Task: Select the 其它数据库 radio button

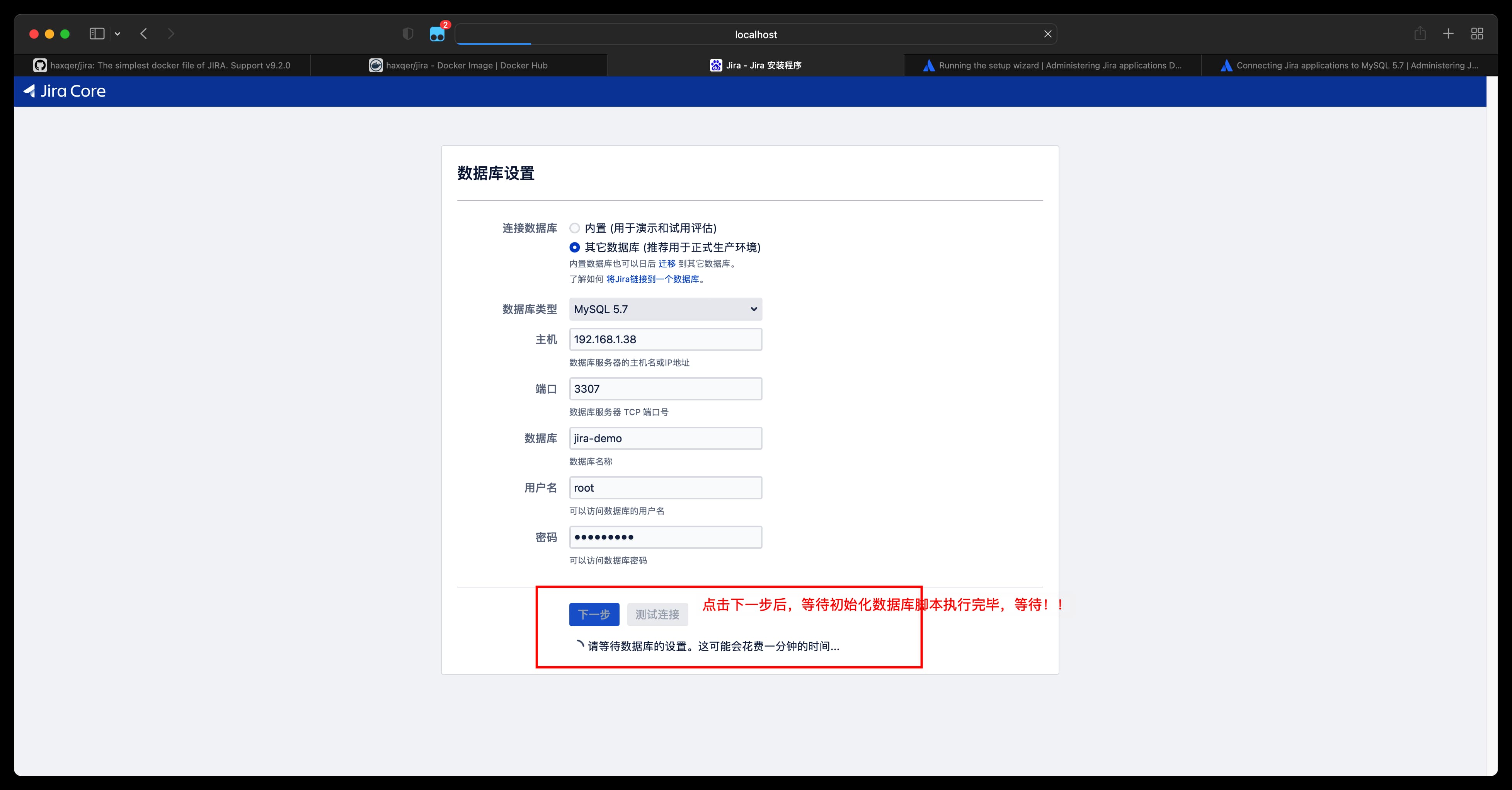Action: [575, 247]
